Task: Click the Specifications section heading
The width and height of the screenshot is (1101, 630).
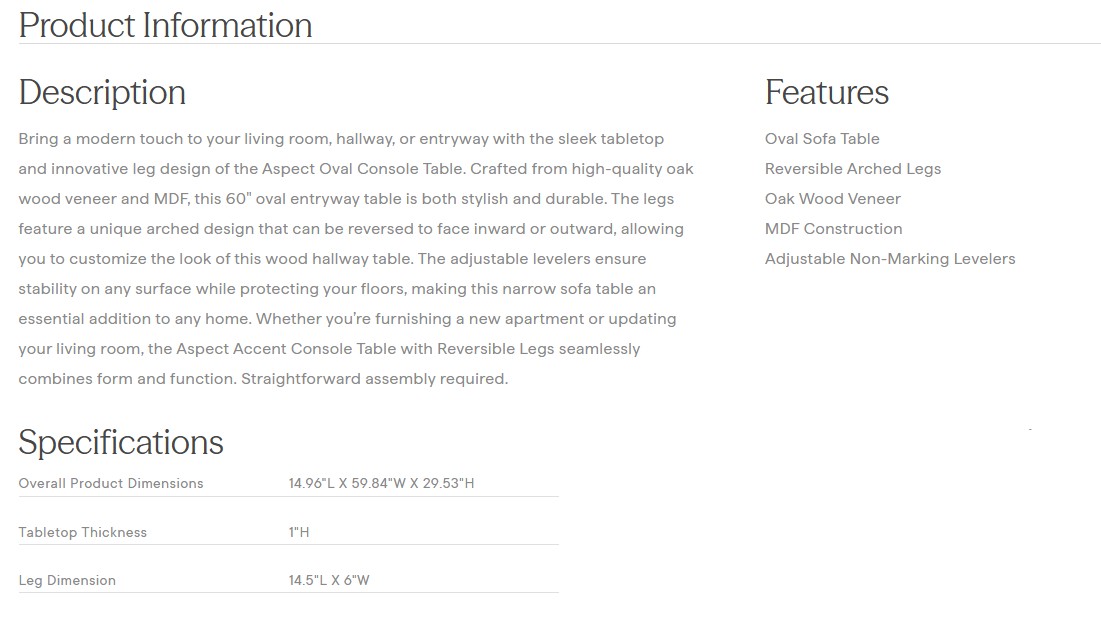Action: (x=121, y=442)
